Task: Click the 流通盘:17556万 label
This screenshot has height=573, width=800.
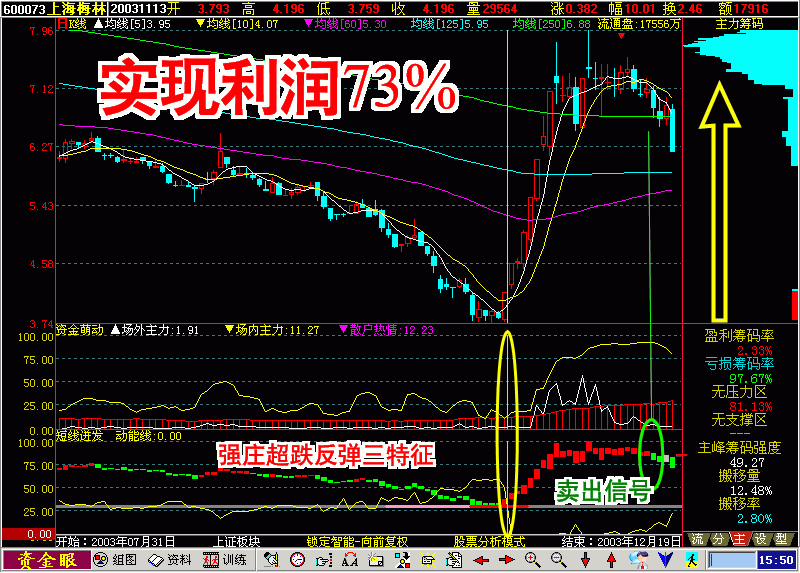Action: (x=639, y=23)
